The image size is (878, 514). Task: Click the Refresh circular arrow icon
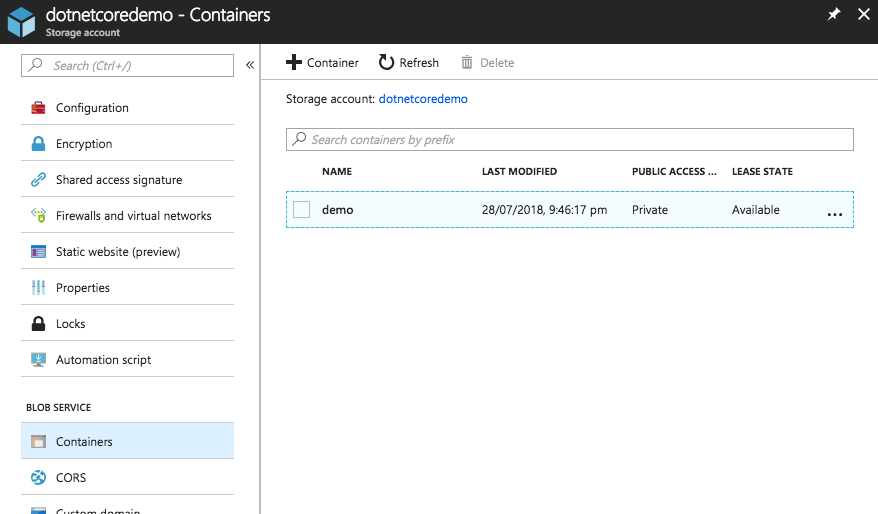(386, 62)
